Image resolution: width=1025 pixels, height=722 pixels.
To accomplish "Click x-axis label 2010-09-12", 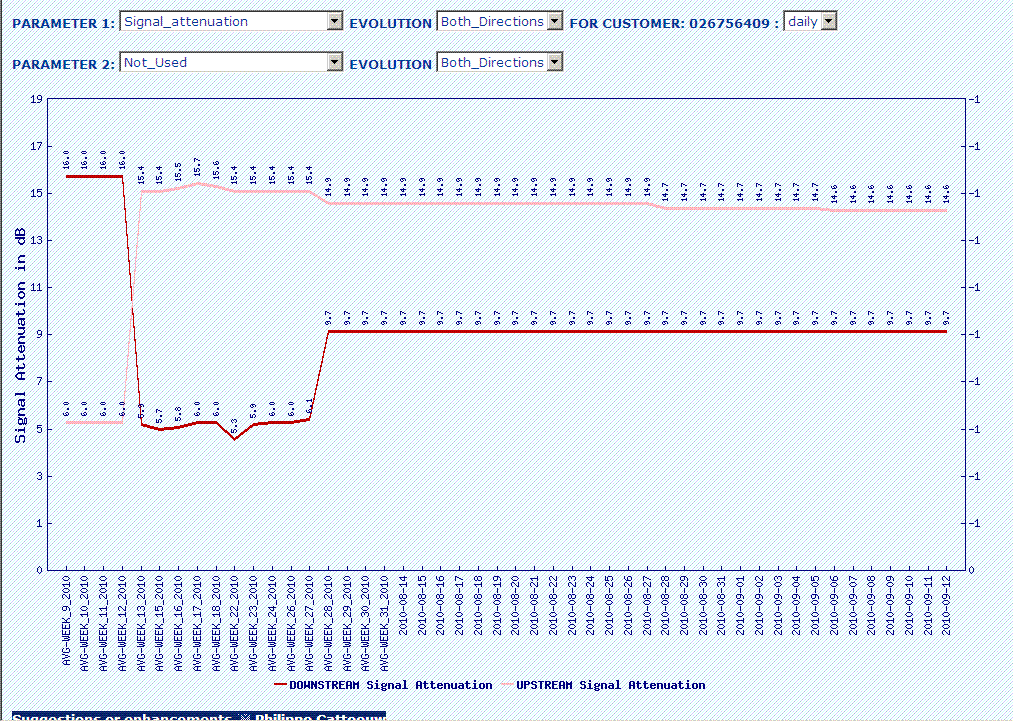I will (946, 605).
